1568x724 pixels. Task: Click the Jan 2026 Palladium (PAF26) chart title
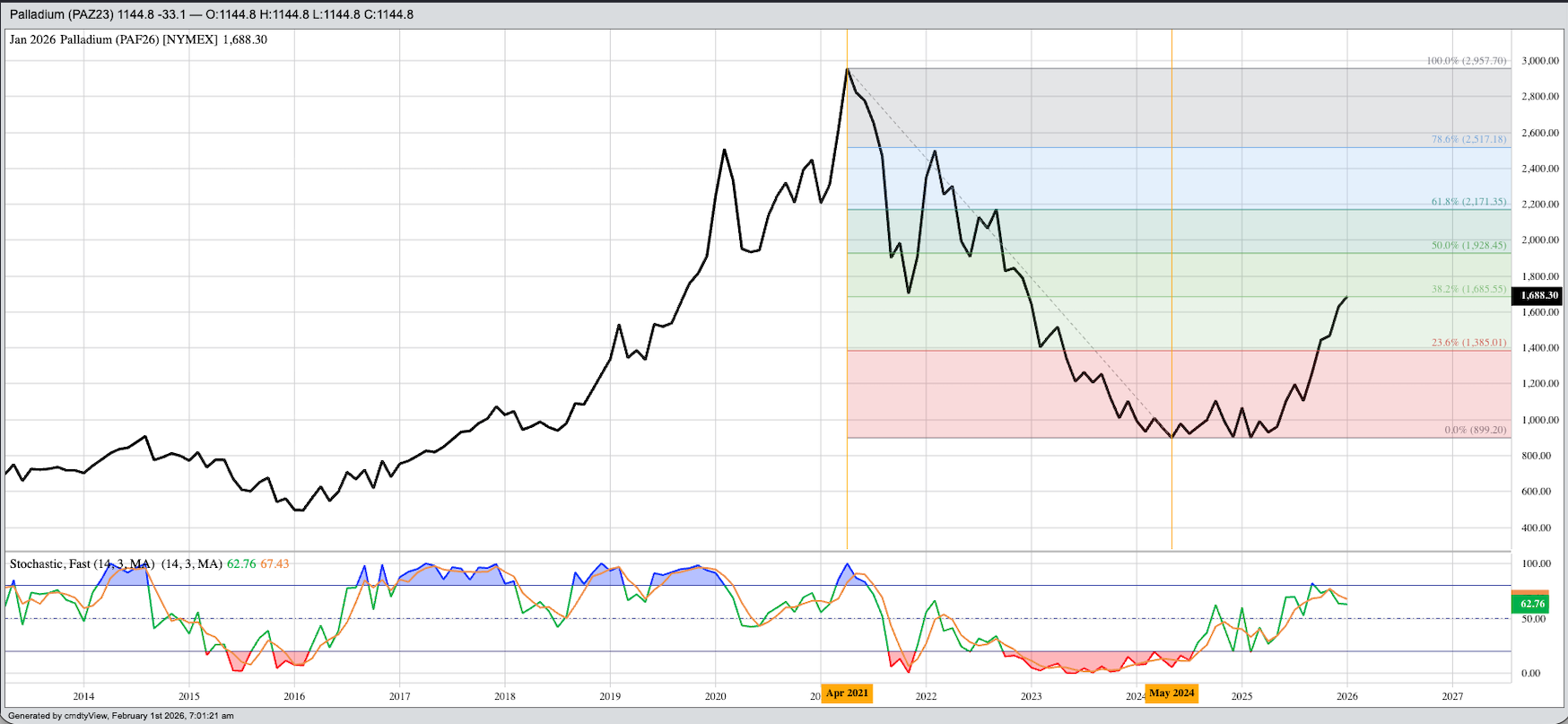tap(138, 39)
